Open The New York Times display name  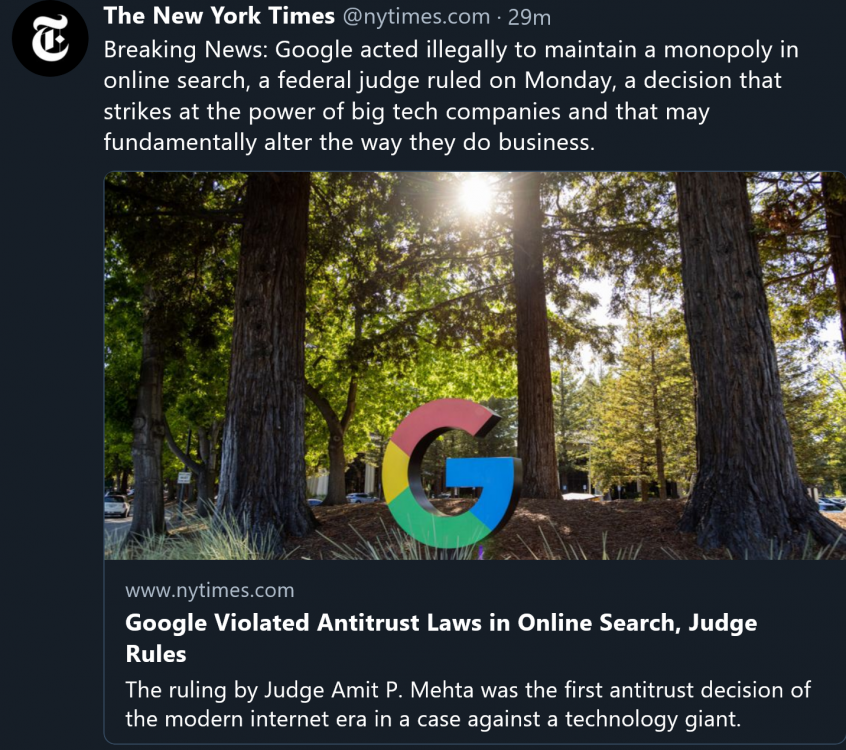[x=219, y=16]
